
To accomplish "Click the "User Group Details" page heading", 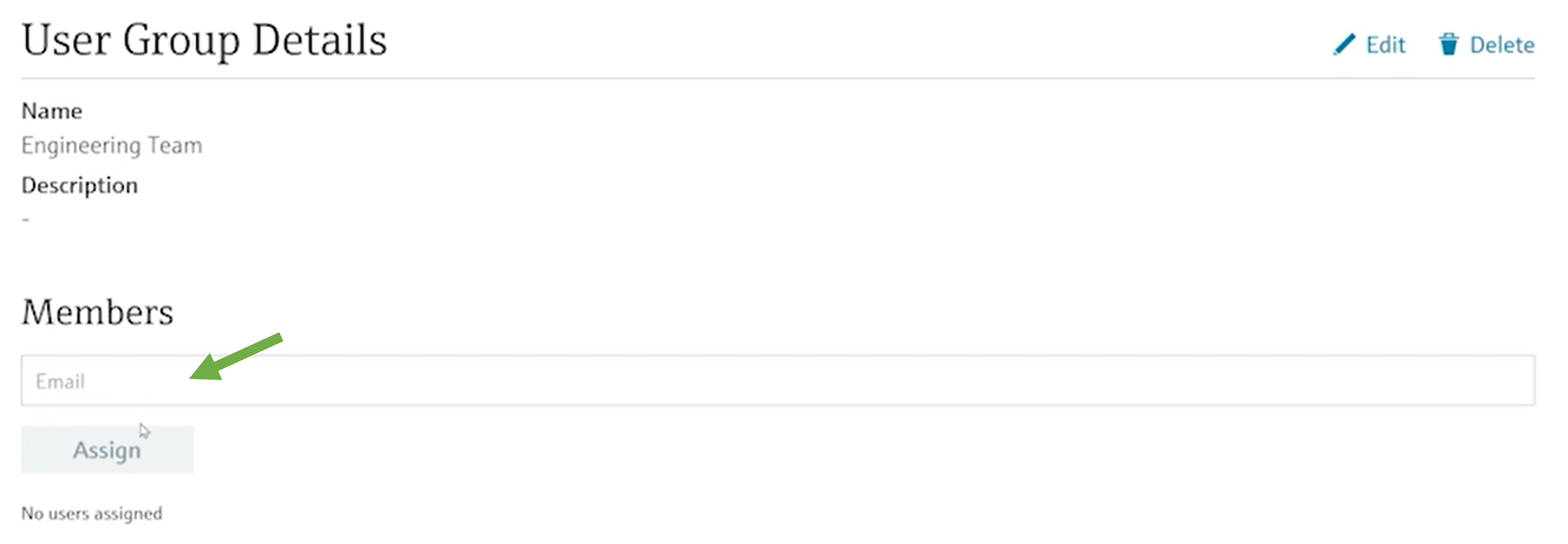I will (204, 40).
